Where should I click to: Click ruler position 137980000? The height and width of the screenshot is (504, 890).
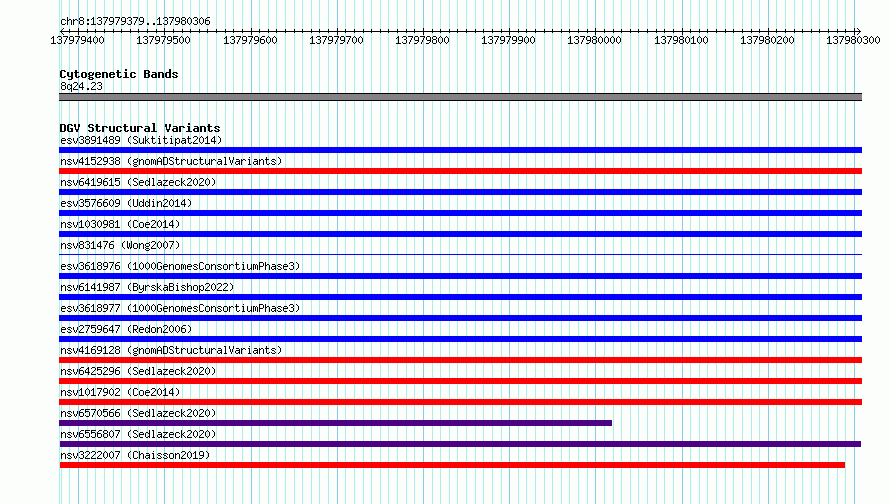(594, 40)
